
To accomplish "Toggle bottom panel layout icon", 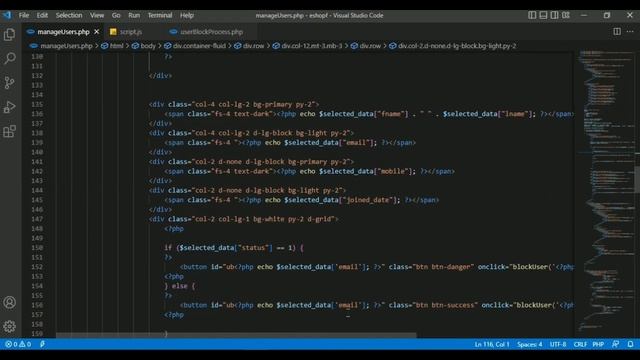I will [543, 15].
